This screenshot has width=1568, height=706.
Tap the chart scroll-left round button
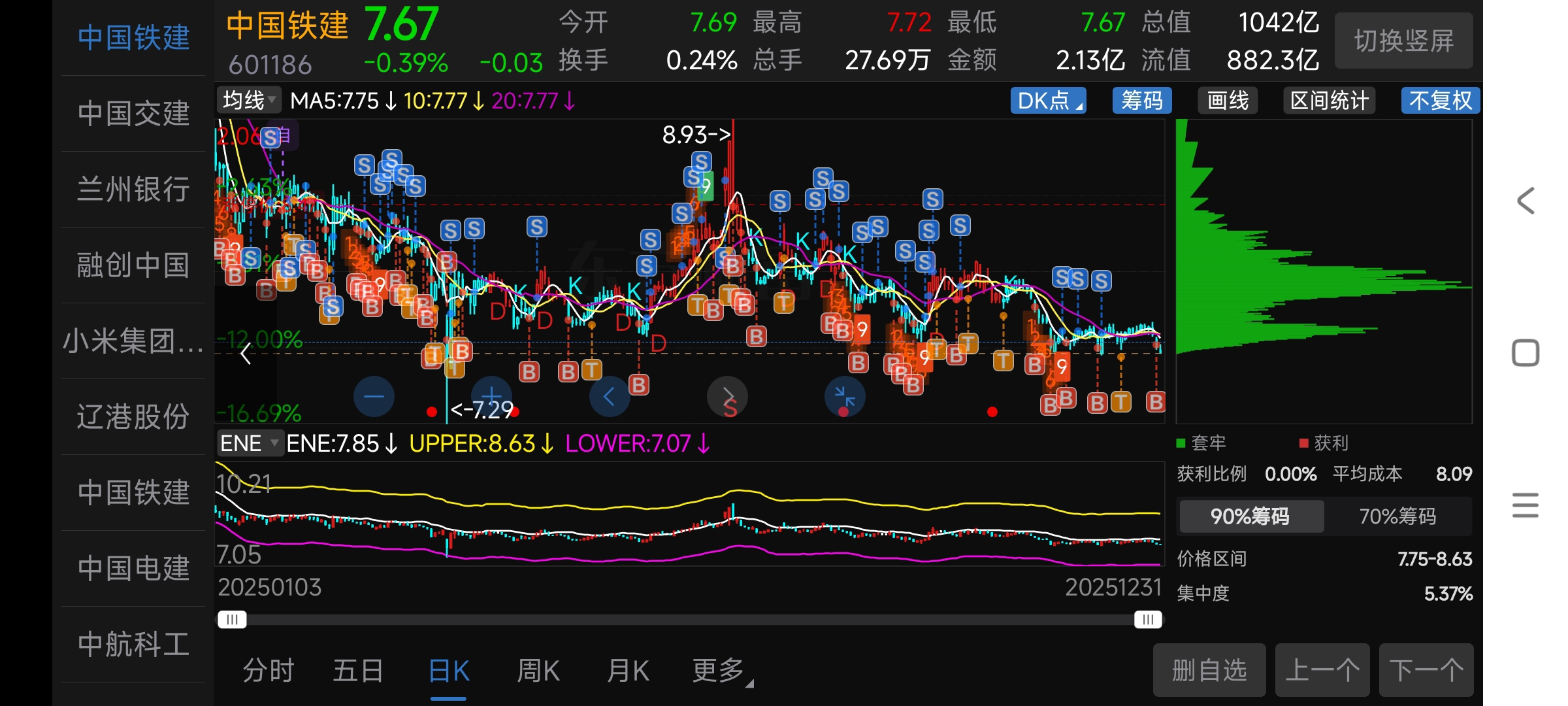(x=609, y=396)
